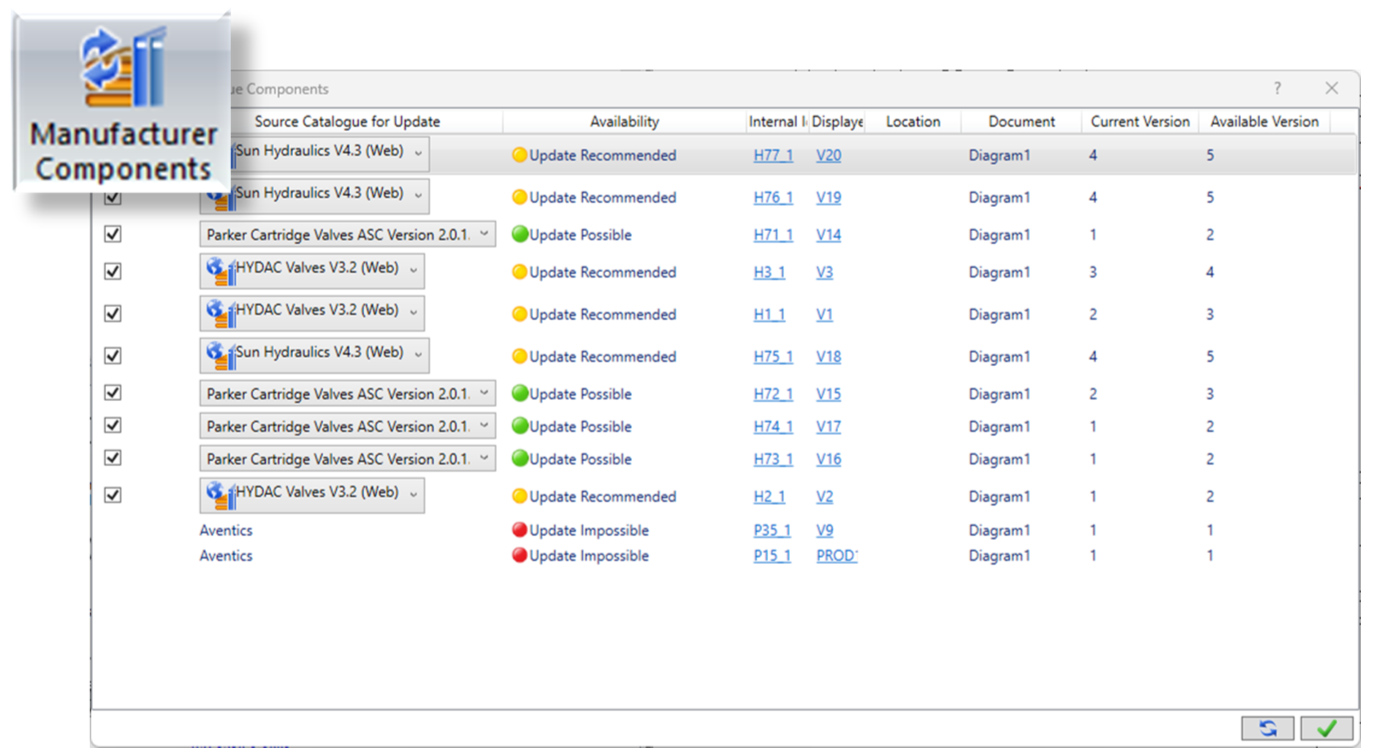This screenshot has height=748, width=1375.
Task: Confirm with the green checkmark button
Action: click(1327, 728)
